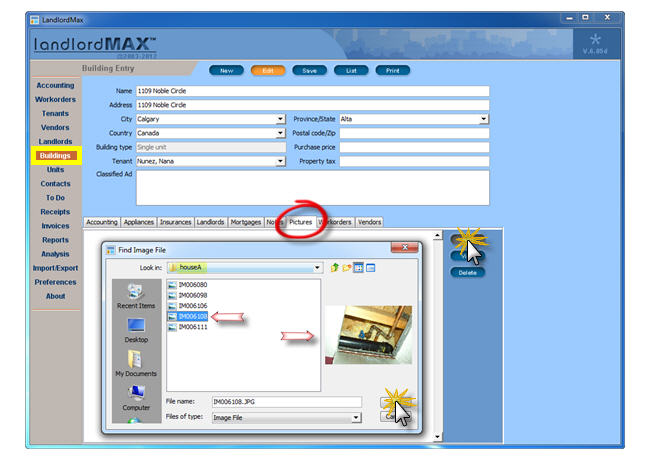This screenshot has width=650, height=460.
Task: Select file IM006106
Action: tap(188, 306)
